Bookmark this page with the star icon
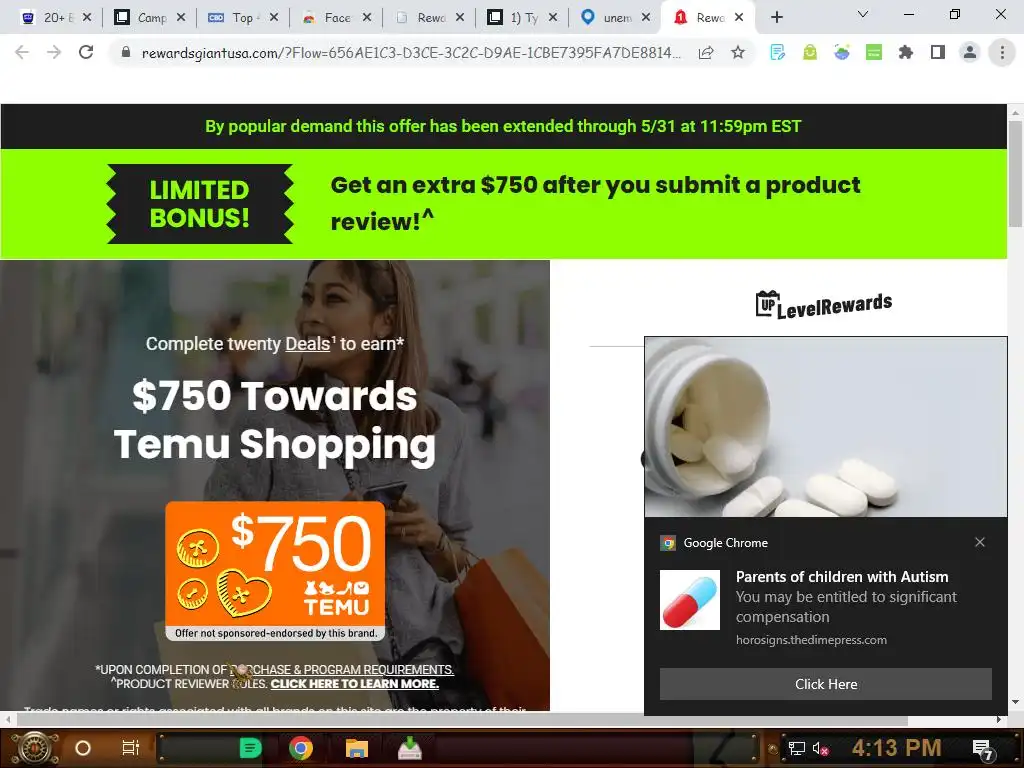This screenshot has height=768, width=1024. point(738,52)
